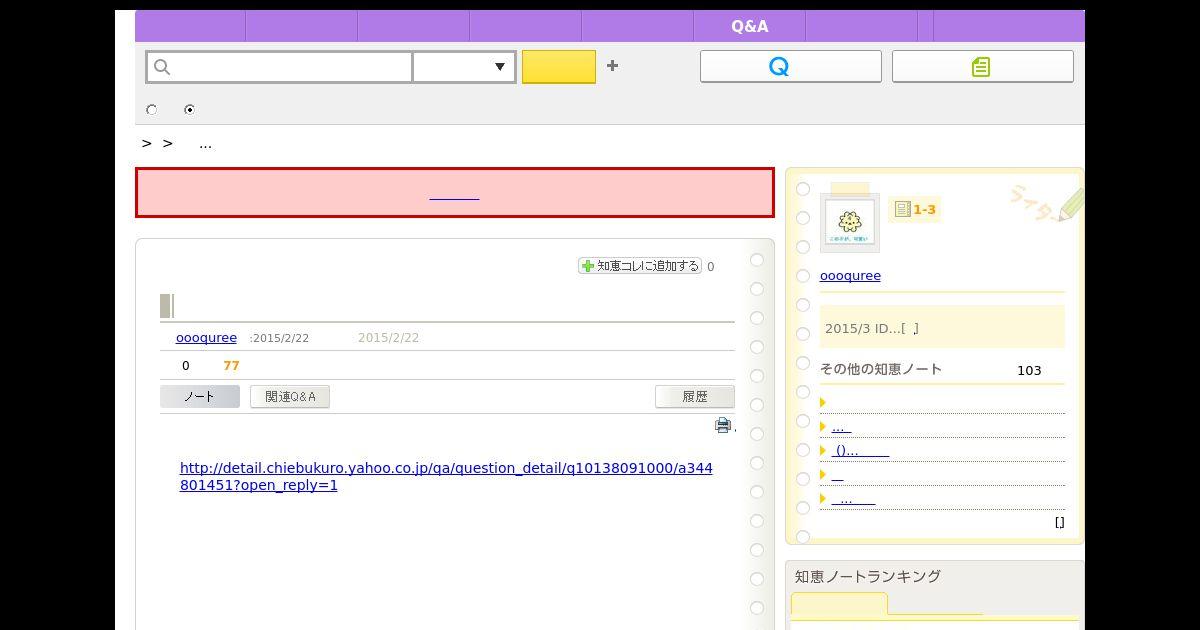Open author link ooooquree under note title
This screenshot has width=1200, height=630.
tap(206, 338)
